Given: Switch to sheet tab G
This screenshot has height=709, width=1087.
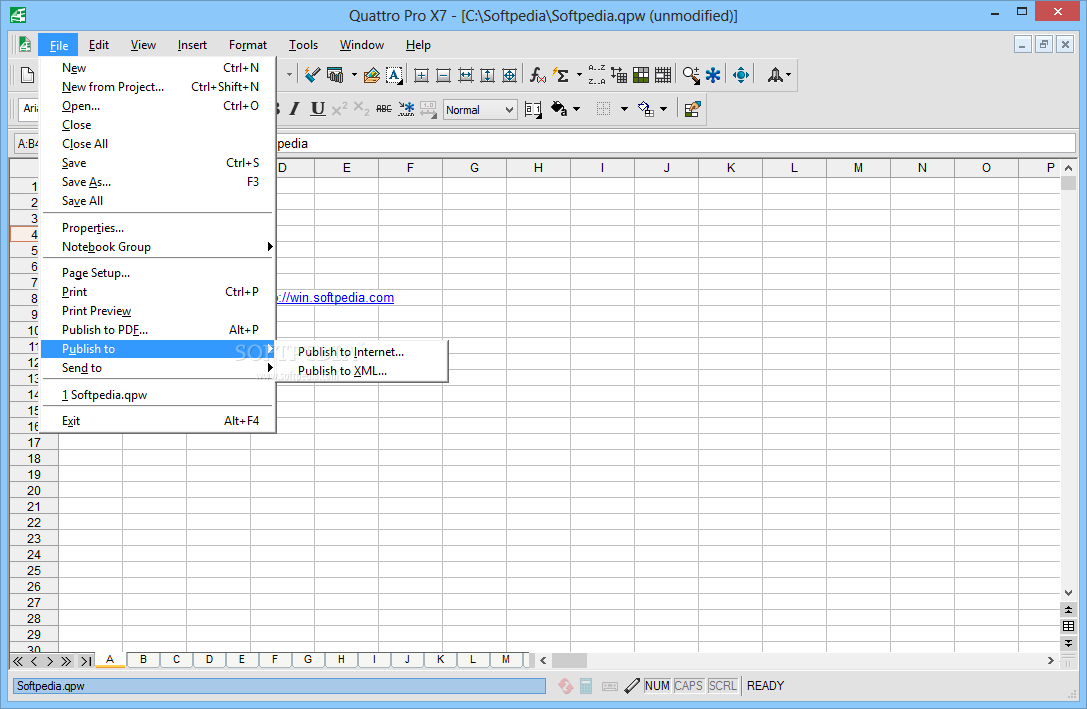Looking at the screenshot, I should 308,660.
